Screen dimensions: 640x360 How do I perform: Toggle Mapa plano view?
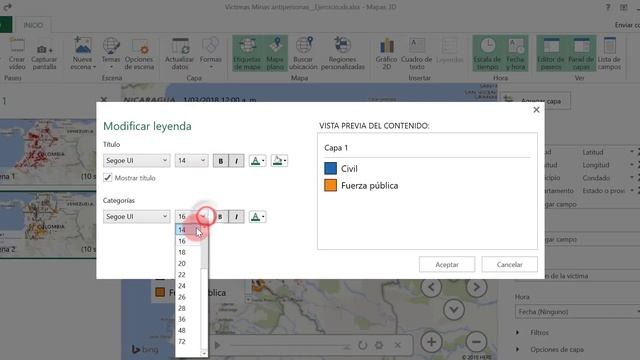tap(276, 54)
